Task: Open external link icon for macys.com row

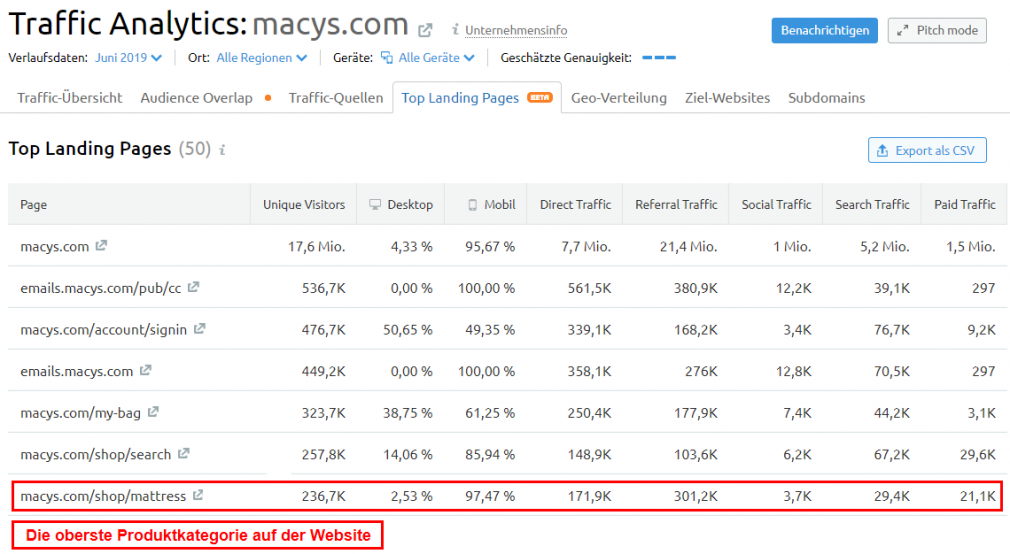Action: (101, 245)
